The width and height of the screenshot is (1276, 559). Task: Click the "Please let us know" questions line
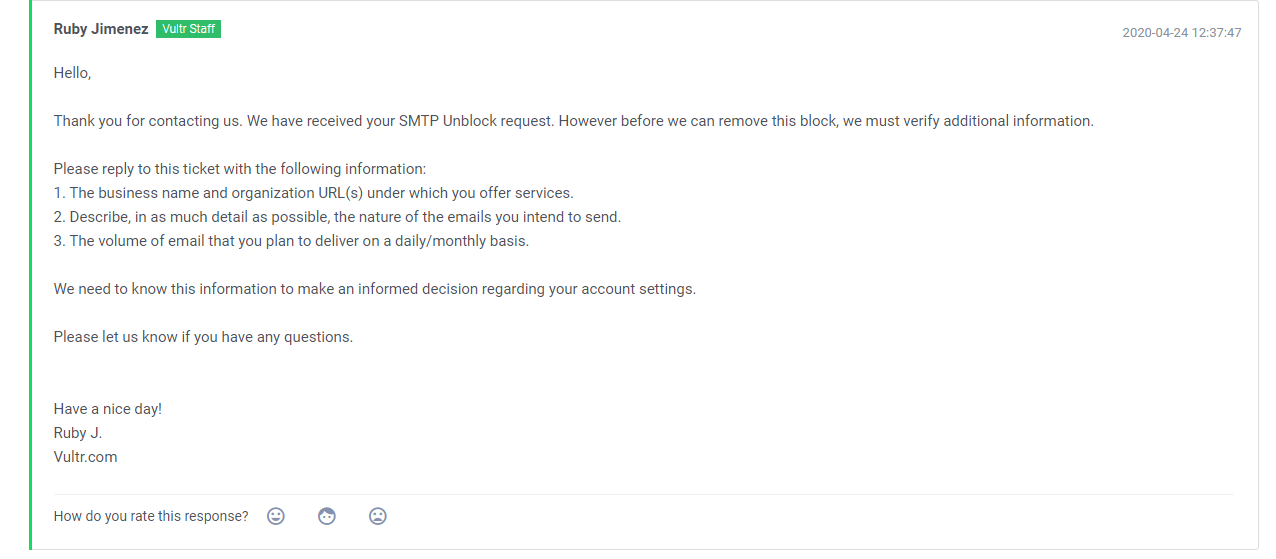pos(203,337)
